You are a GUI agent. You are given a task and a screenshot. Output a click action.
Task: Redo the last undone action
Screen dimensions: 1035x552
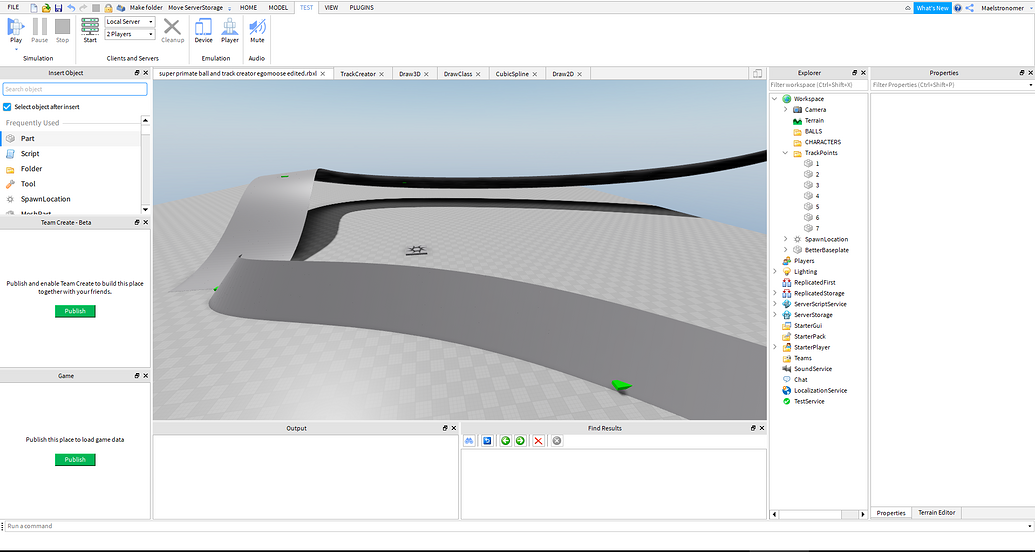point(83,8)
